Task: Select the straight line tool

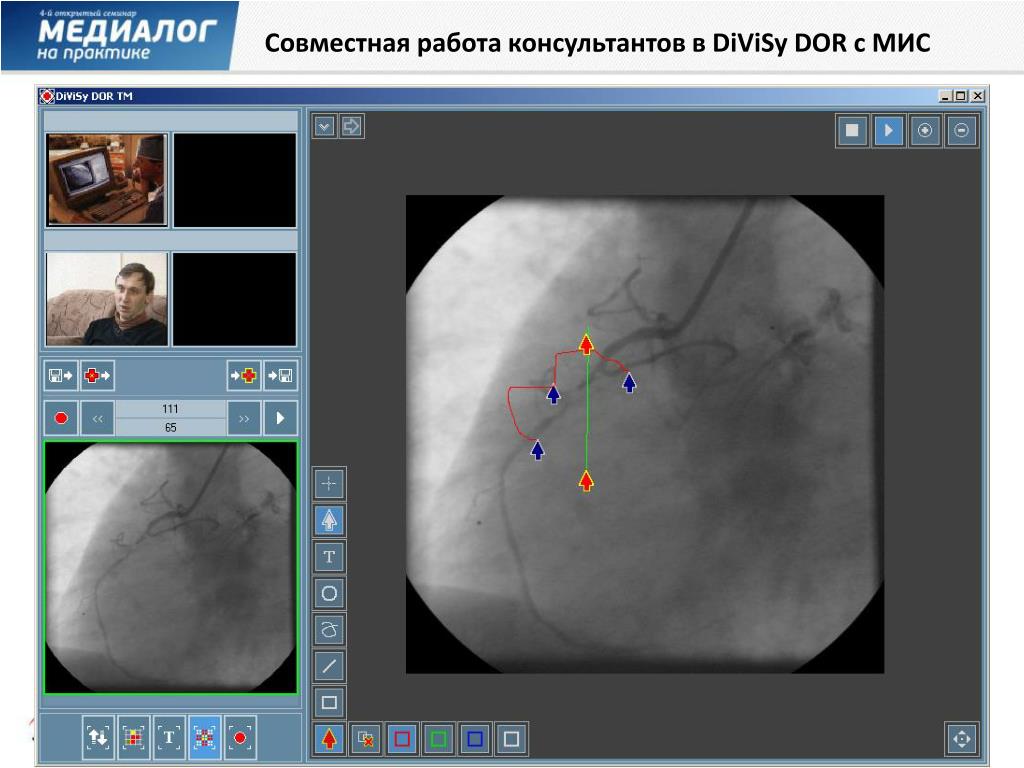Action: pos(329,666)
